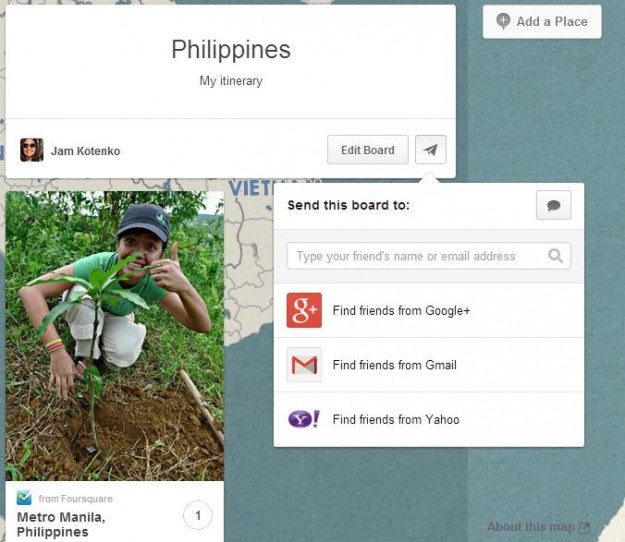
Task: Open the About this map link
Action: [539, 527]
